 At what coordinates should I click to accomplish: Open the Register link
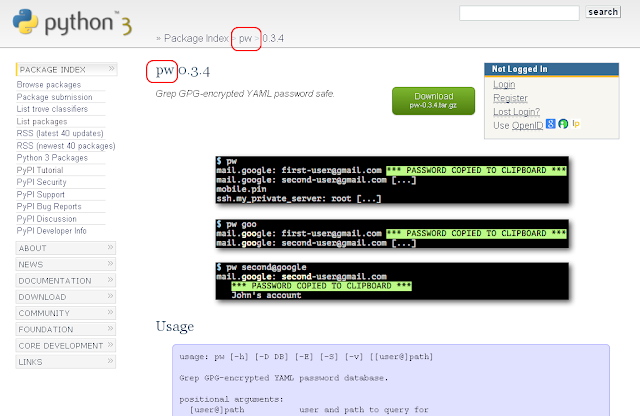510,98
